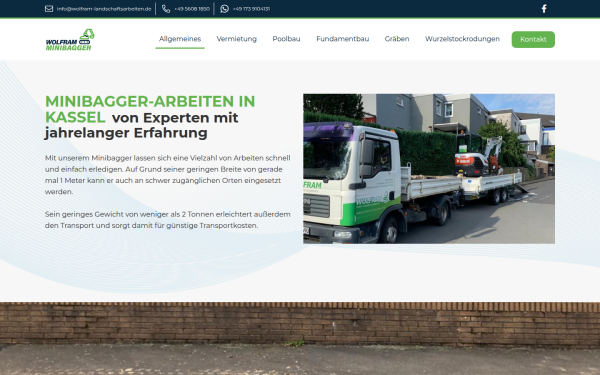Click the green Kontakt button
Screen dimensions: 600x375
pos(533,39)
